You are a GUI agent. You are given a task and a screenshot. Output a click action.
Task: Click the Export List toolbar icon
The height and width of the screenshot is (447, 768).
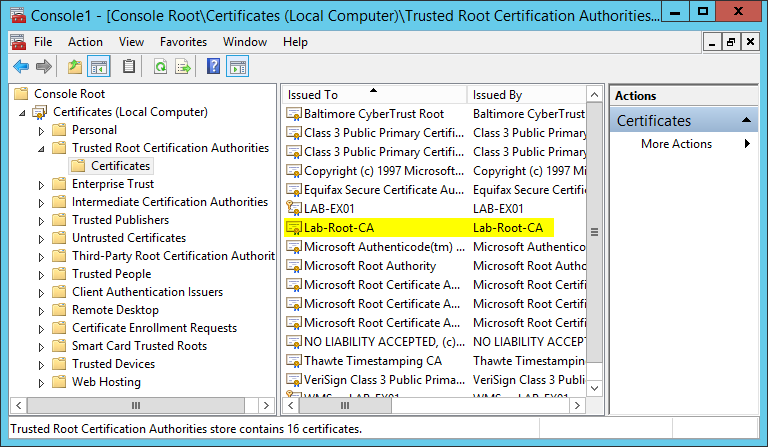pyautogui.click(x=183, y=66)
